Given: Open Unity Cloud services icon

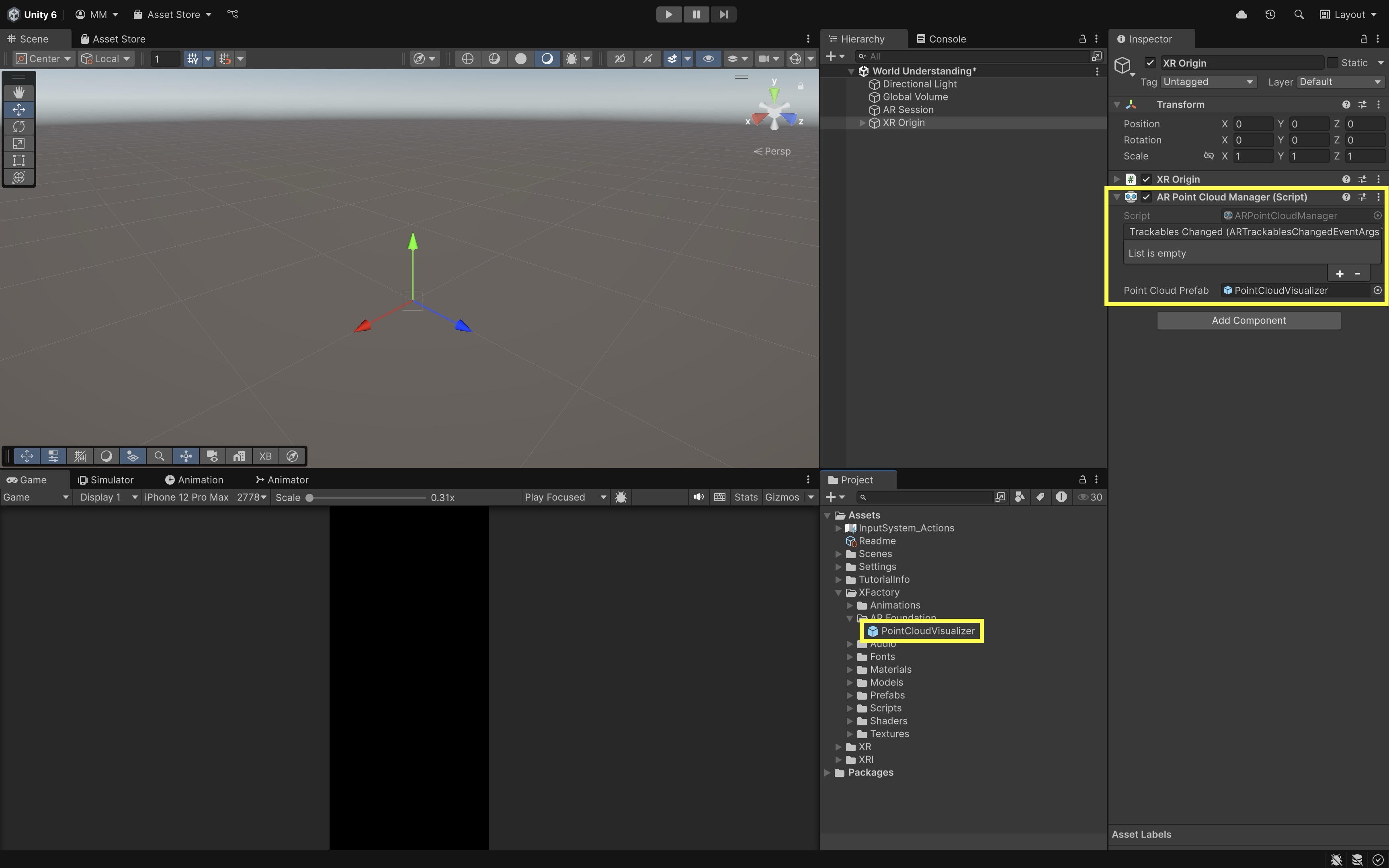Looking at the screenshot, I should click(1241, 14).
